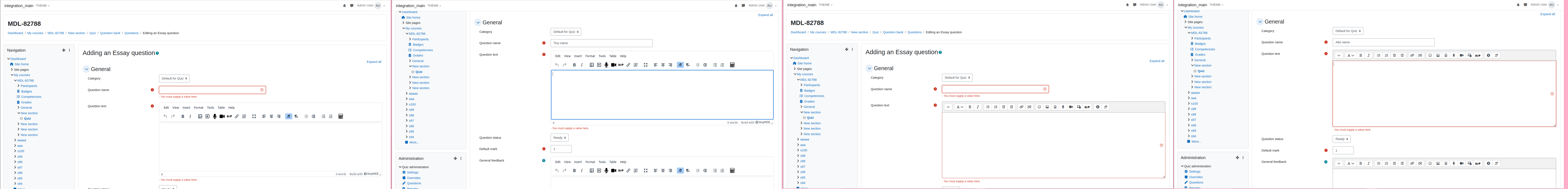Viewport: 1568px width, 189px height.
Task: Open Question status Ready dropdown in Tiny name panel
Action: [x=559, y=138]
